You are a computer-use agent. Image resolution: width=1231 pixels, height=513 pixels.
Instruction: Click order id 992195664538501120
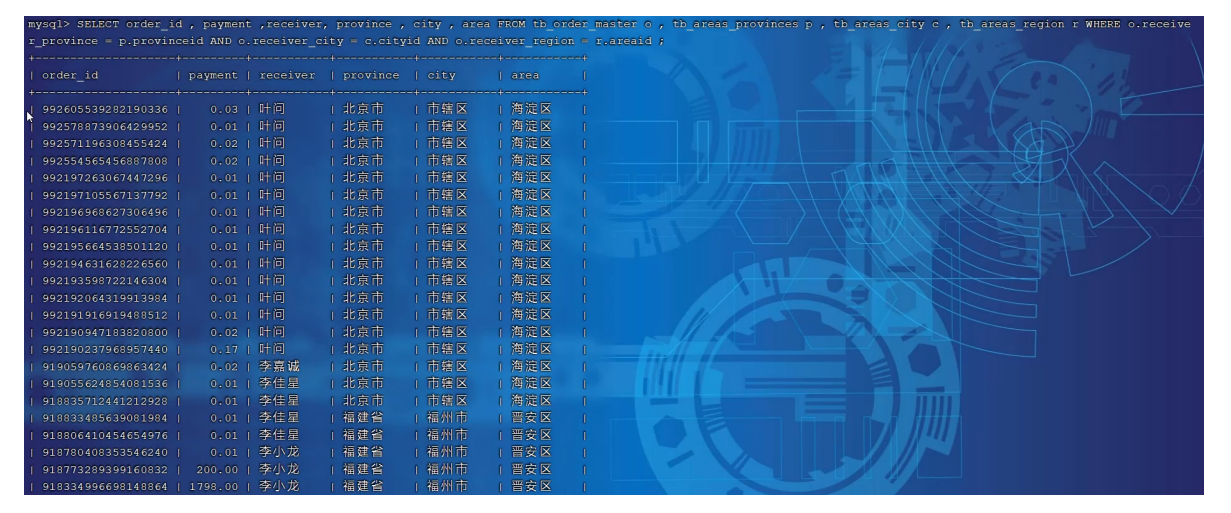(106, 246)
